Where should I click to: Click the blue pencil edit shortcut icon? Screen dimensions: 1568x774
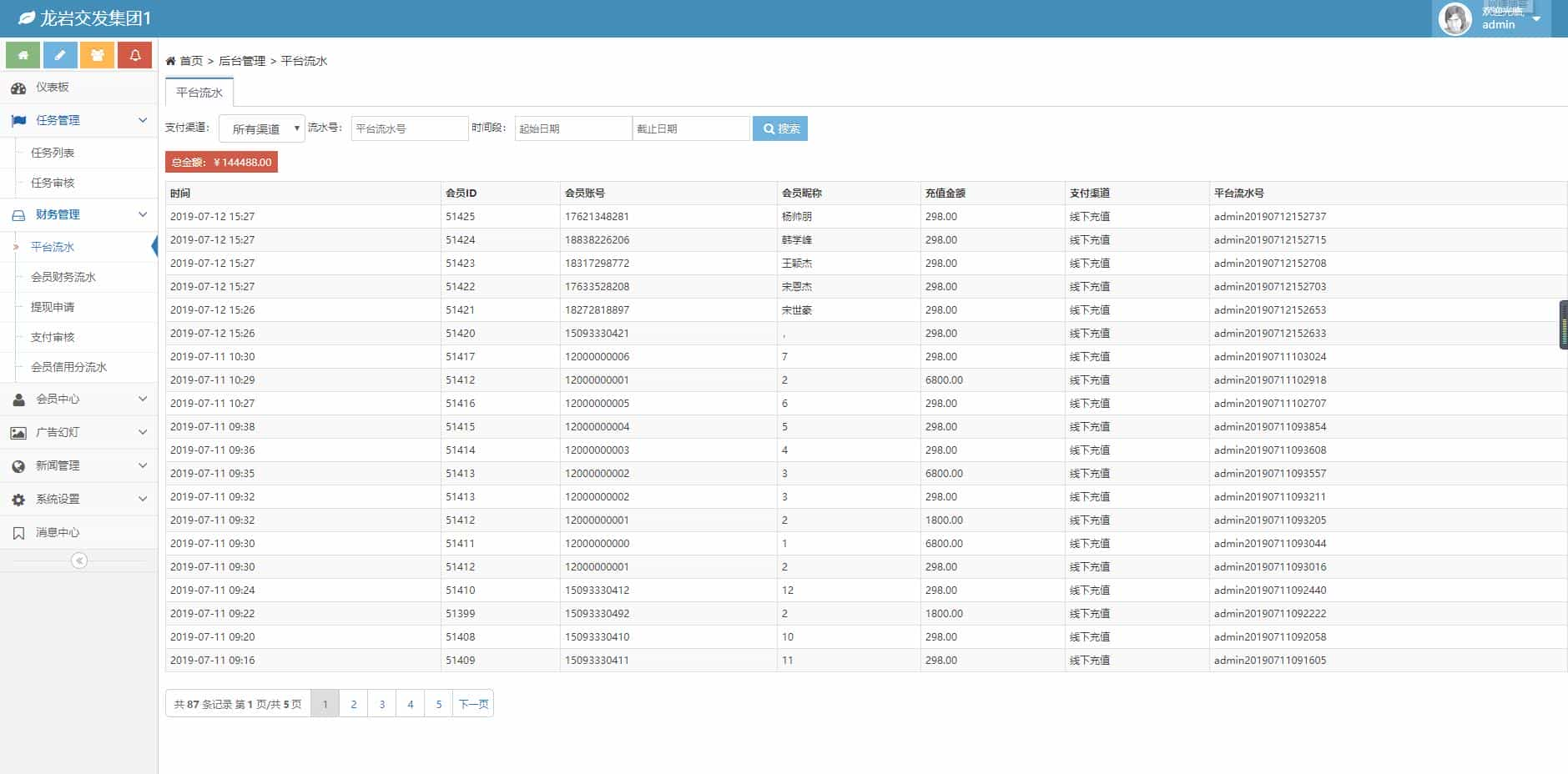point(60,55)
